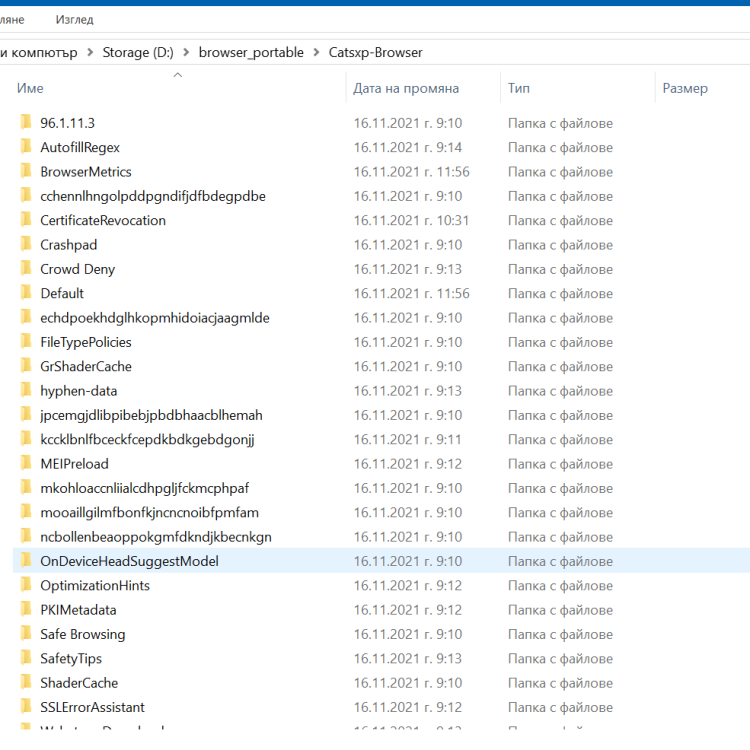Select folder icon of Safe Browsing
Image resolution: width=750 pixels, height=750 pixels.
(x=26, y=634)
